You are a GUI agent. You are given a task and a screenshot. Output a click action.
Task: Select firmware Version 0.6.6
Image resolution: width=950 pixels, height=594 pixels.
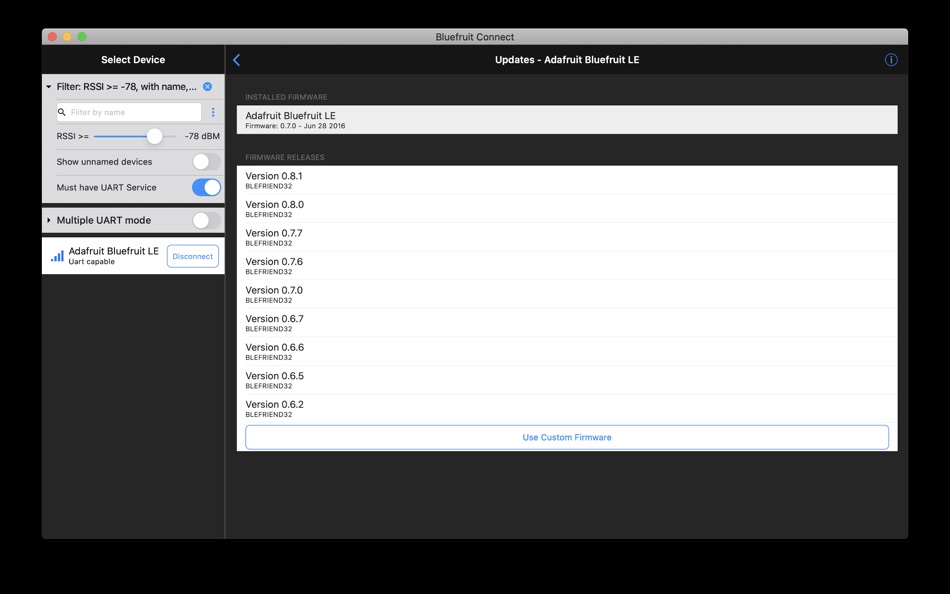pos(566,351)
